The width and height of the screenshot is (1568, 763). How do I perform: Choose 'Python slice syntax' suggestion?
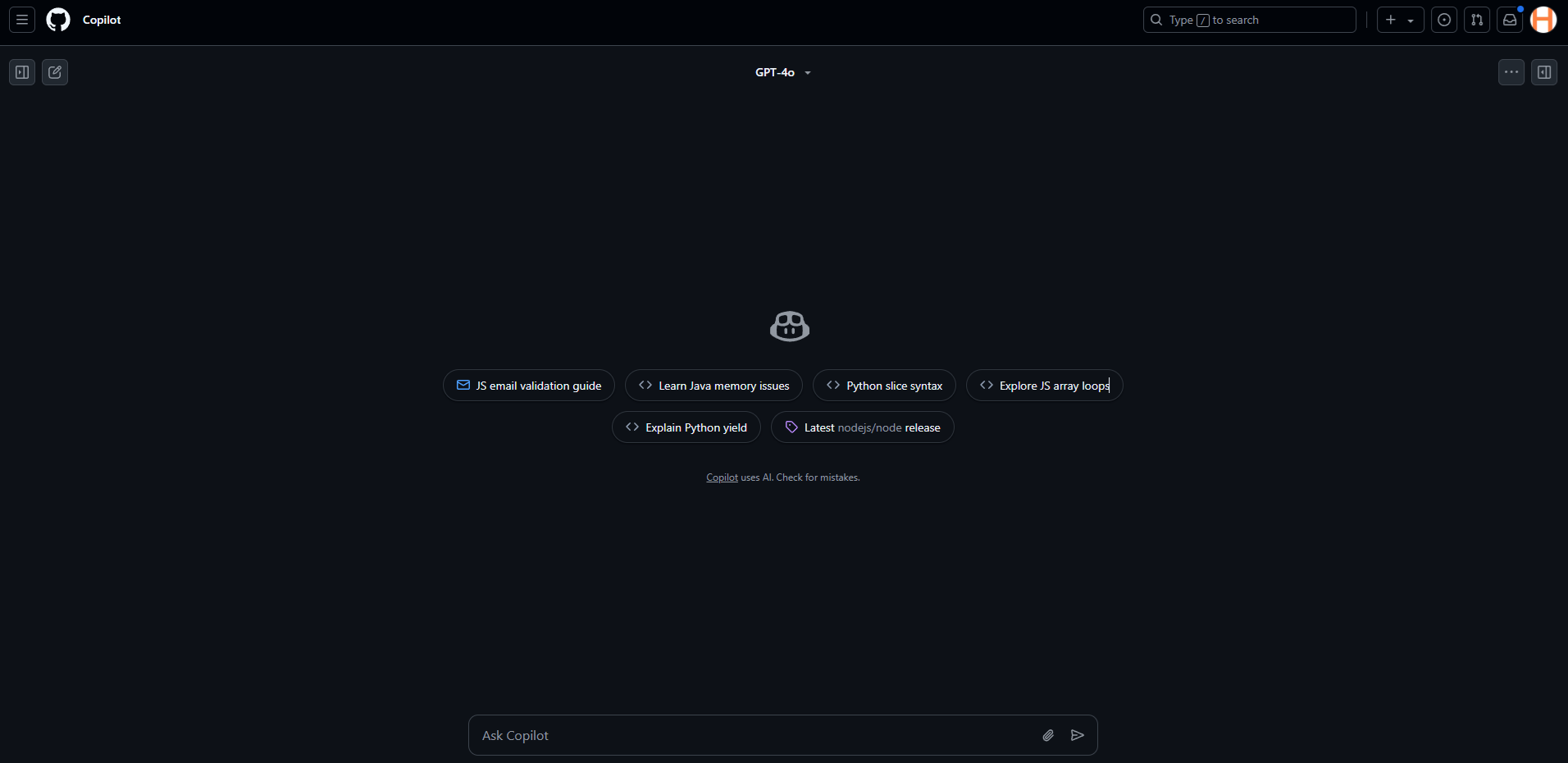pyautogui.click(x=884, y=386)
